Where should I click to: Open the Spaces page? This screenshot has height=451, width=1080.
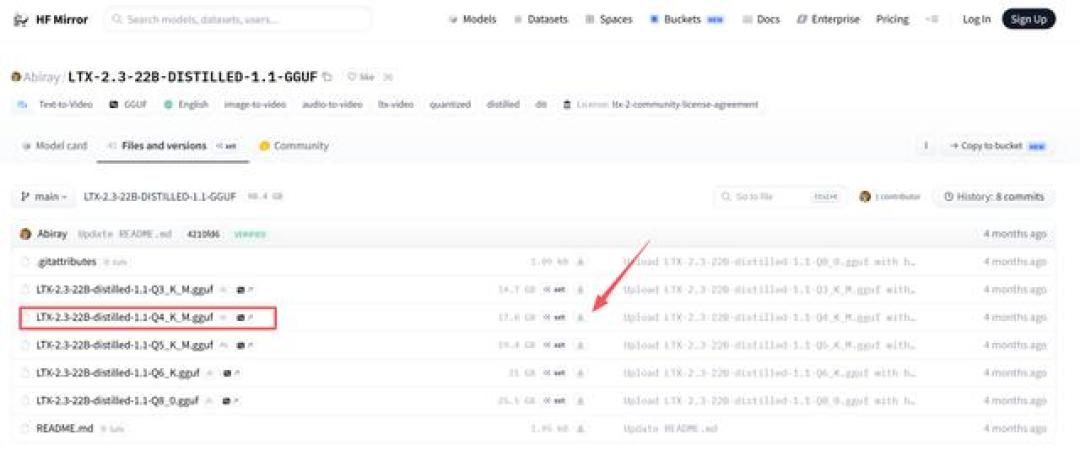610,19
